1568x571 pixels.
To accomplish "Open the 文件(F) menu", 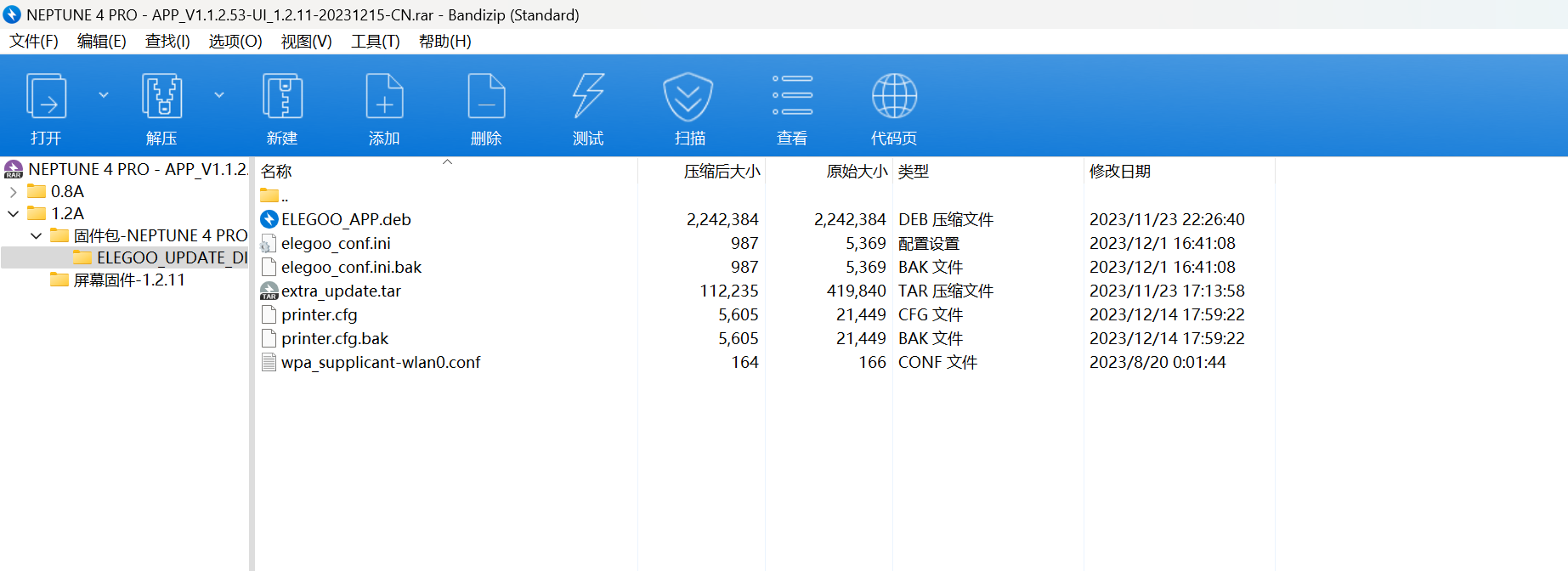I will pyautogui.click(x=34, y=41).
